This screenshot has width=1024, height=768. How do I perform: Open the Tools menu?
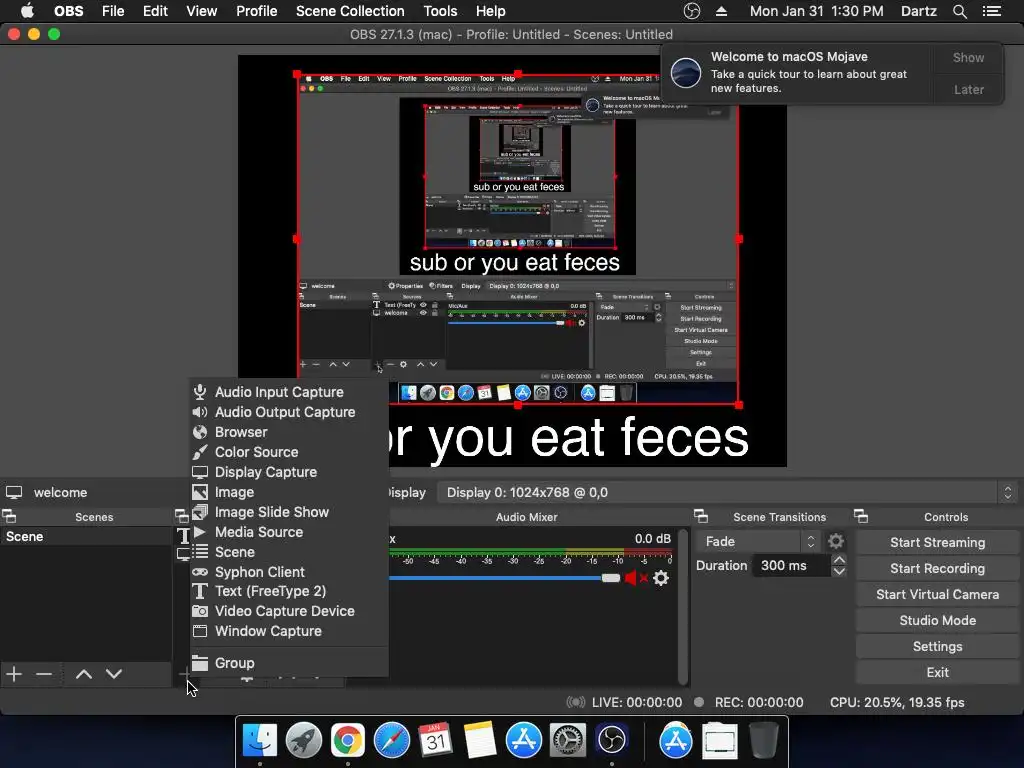coord(440,11)
